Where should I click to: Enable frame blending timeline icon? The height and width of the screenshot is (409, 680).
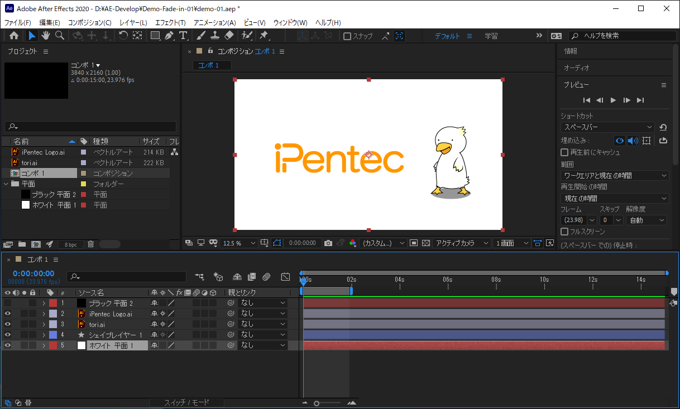tap(252, 277)
